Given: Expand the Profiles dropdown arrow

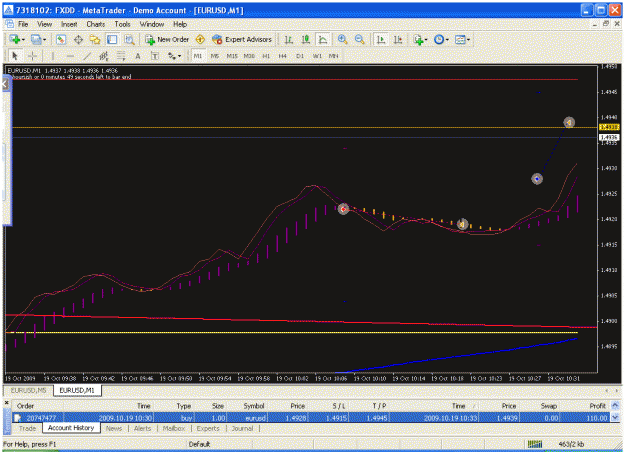Looking at the screenshot, I should [x=44, y=40].
